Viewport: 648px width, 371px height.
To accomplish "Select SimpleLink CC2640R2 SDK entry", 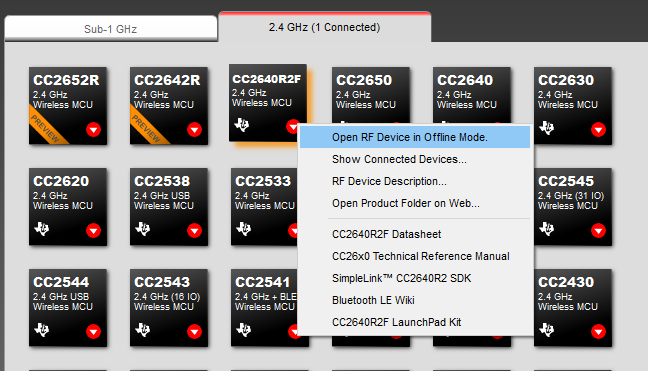I will point(415,278).
